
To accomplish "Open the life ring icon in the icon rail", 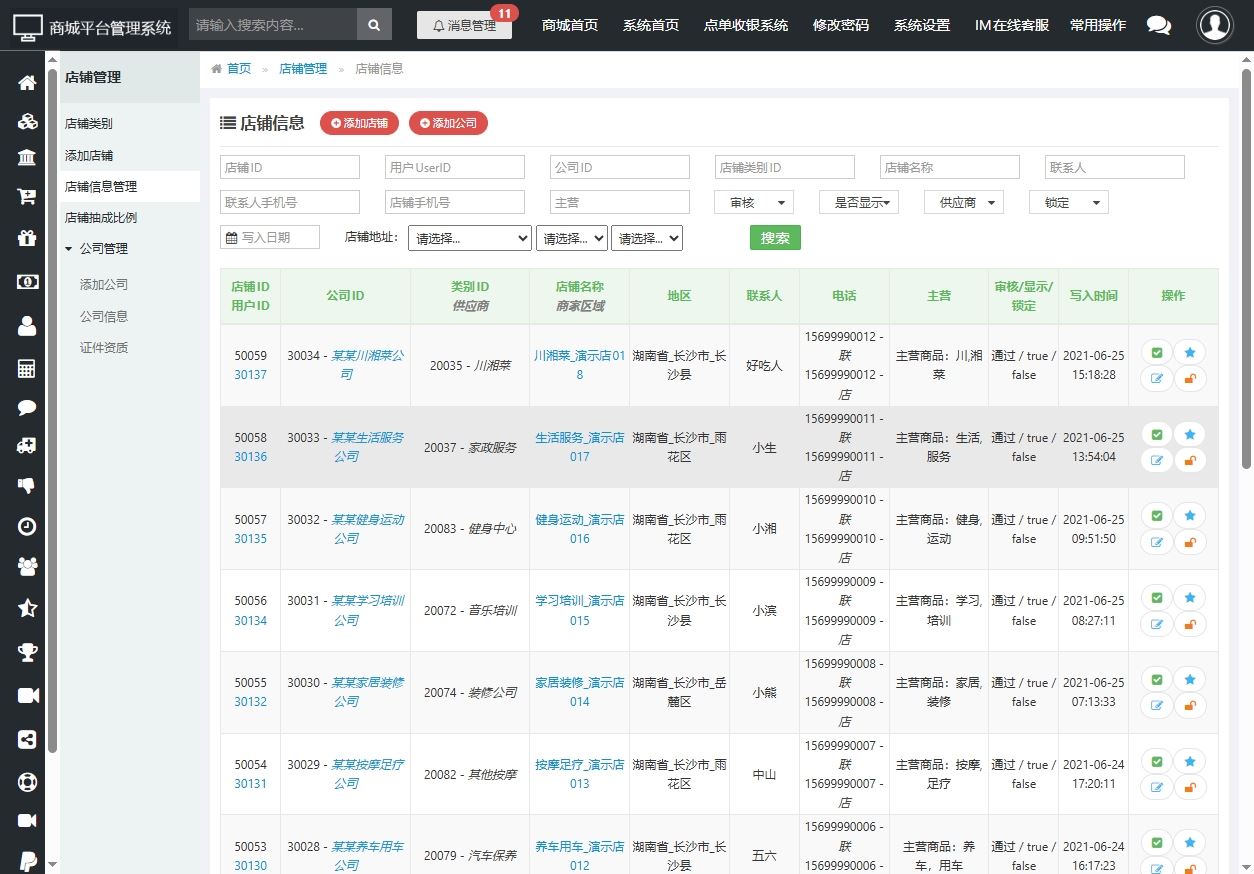I will (x=27, y=781).
